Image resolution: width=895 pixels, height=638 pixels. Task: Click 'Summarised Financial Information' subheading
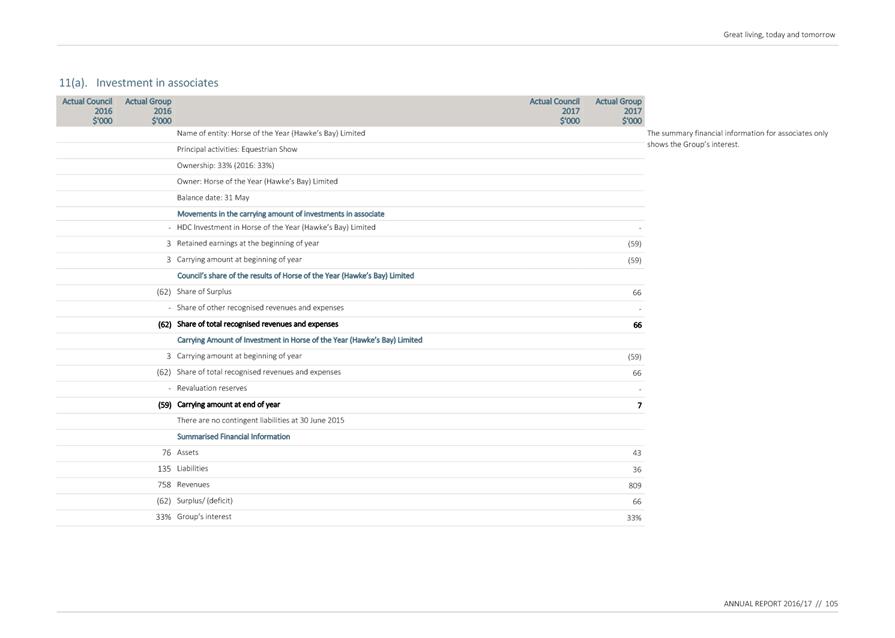click(233, 437)
